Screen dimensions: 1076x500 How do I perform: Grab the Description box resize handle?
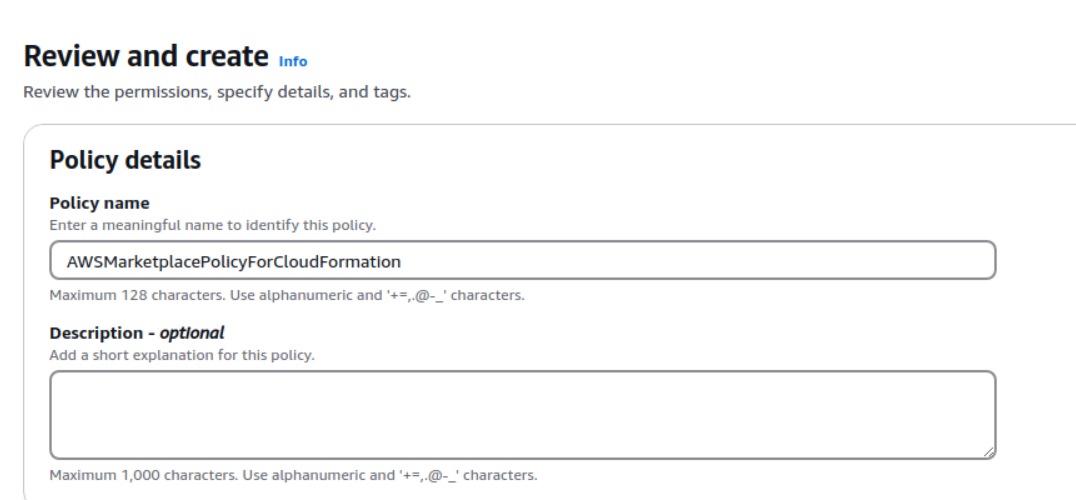click(988, 452)
